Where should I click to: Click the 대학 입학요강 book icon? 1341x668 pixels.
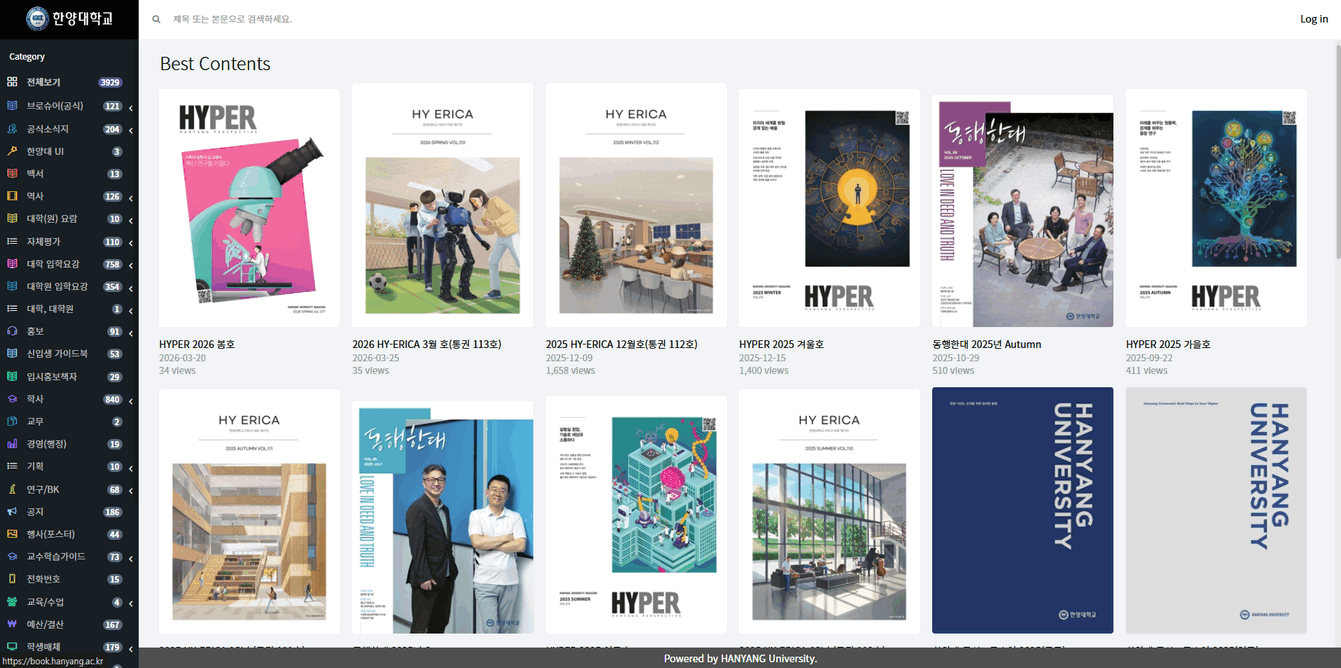point(12,264)
